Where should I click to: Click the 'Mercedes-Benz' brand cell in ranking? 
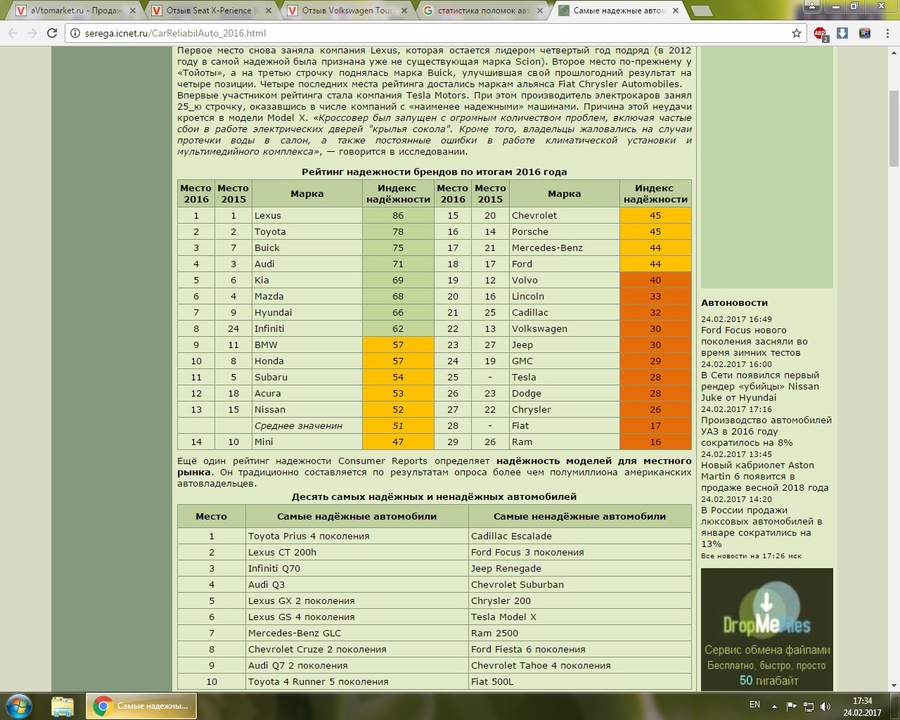click(x=564, y=247)
